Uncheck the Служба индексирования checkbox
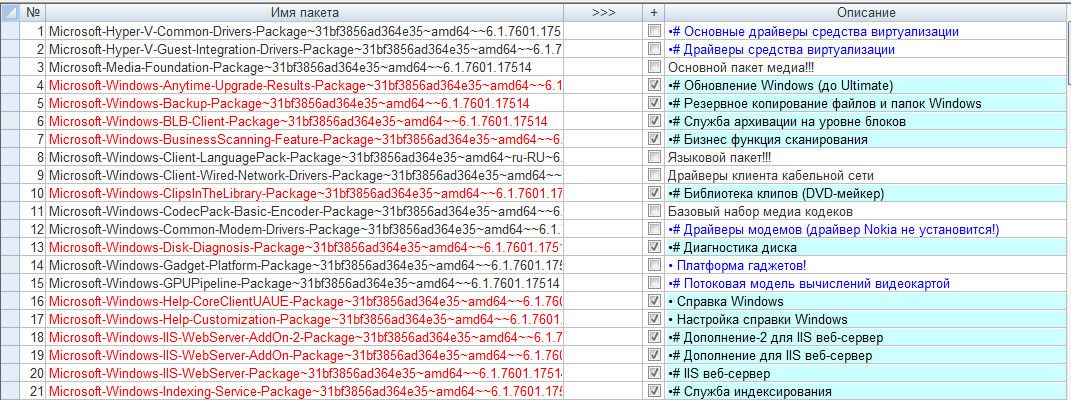Viewport: 1071px width, 400px height. (x=654, y=391)
